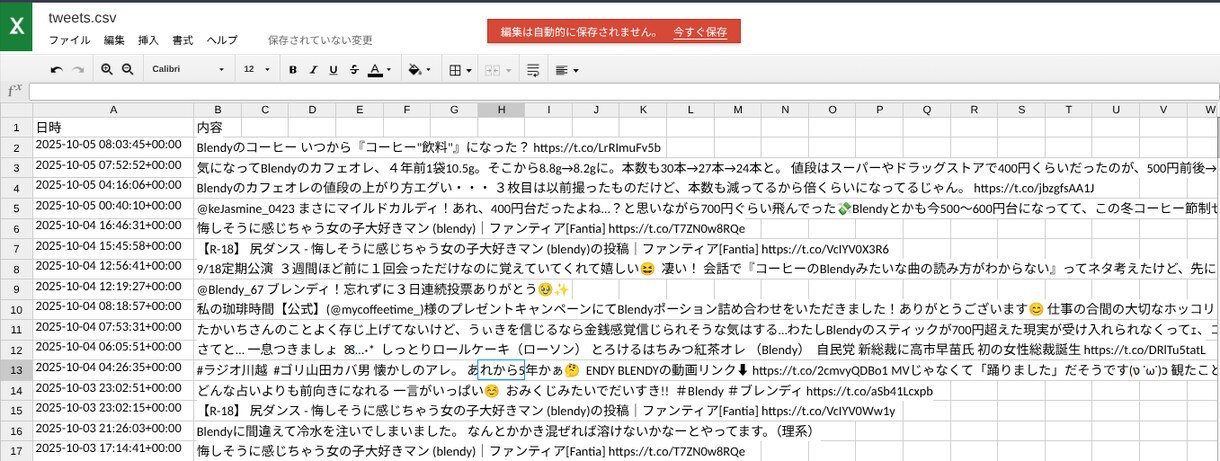Select cell 2025-10-05 00:40:10+00:00
The width and height of the screenshot is (1220, 461).
click(x=113, y=206)
